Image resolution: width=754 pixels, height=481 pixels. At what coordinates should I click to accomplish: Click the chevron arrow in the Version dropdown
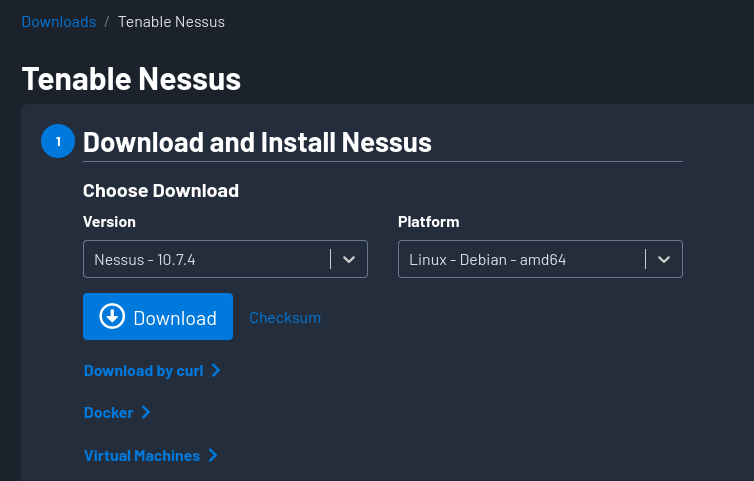coord(349,259)
